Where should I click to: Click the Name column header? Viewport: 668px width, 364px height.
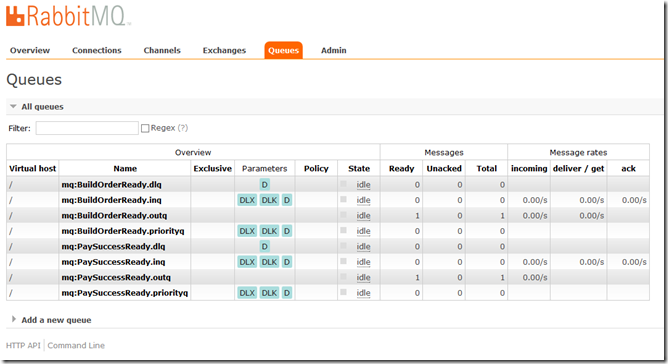(x=125, y=168)
